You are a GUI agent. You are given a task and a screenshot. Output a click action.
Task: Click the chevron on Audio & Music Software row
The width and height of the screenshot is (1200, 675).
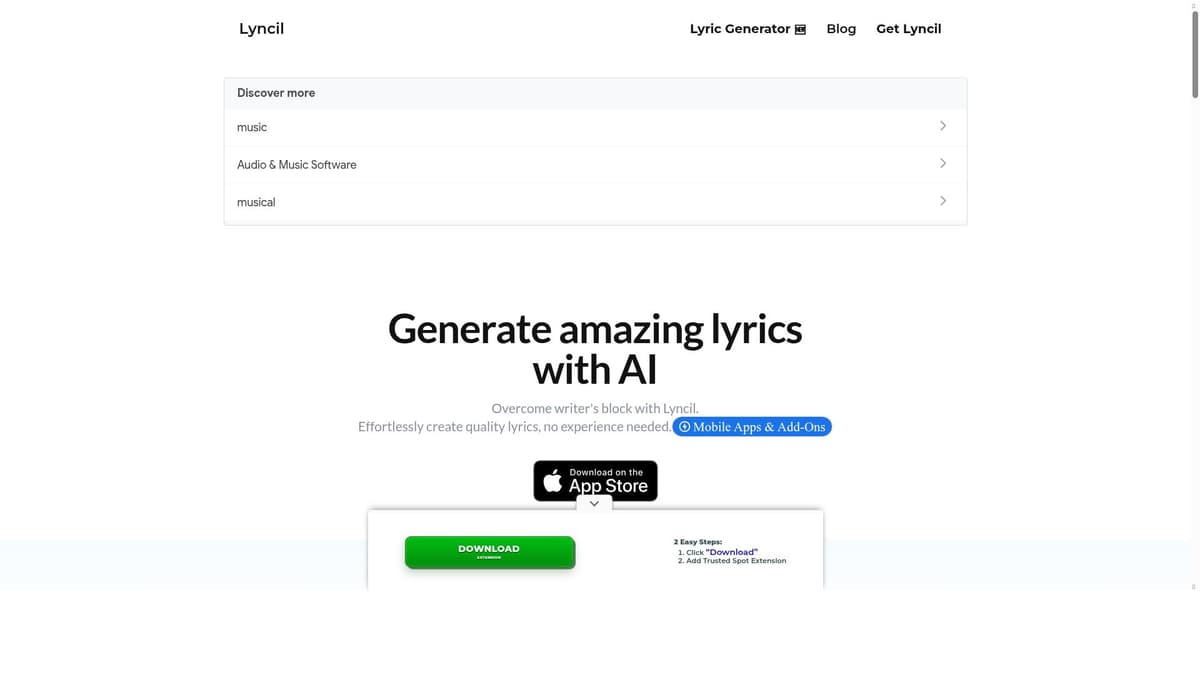[942, 163]
